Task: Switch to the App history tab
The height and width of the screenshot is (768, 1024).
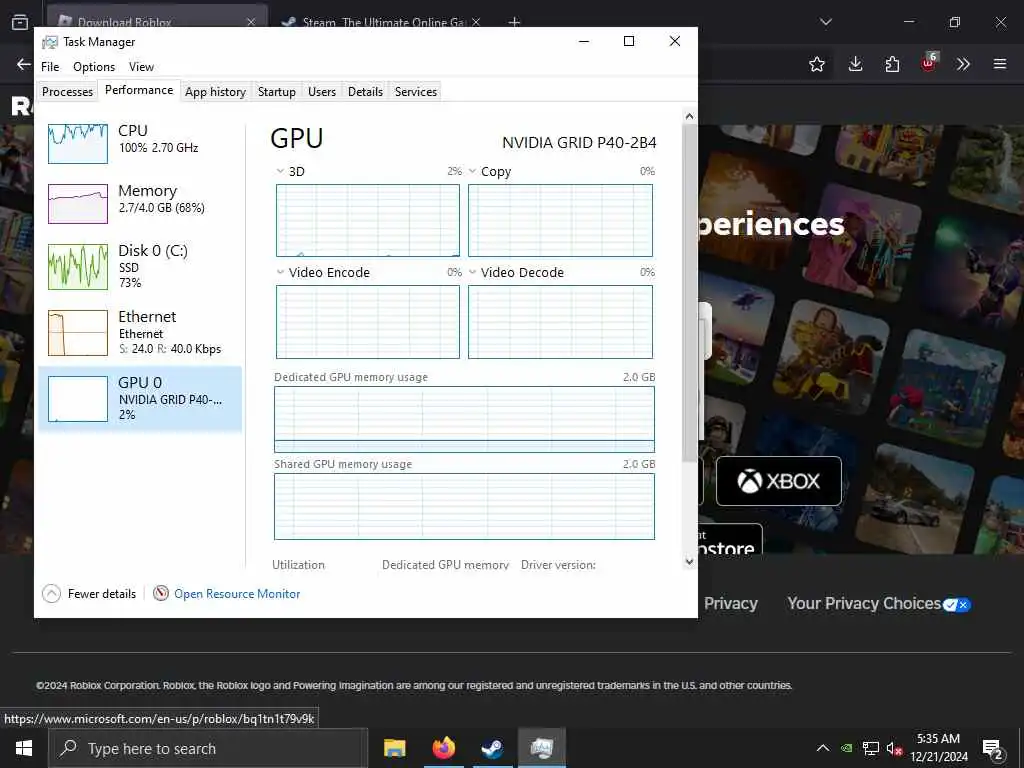Action: 215,91
